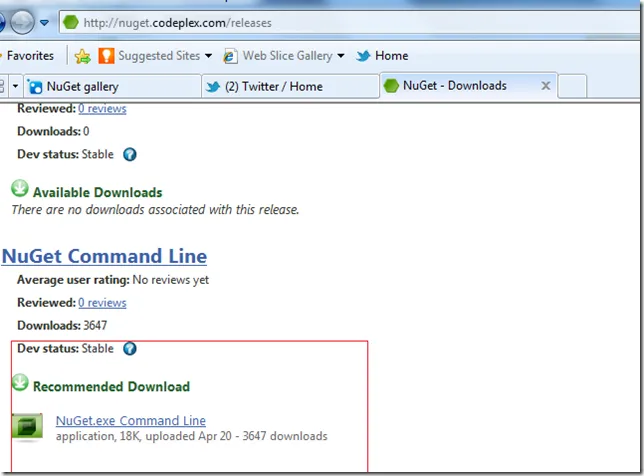644x476 pixels.
Task: Open the tab list dropdown arrow
Action: [15, 86]
